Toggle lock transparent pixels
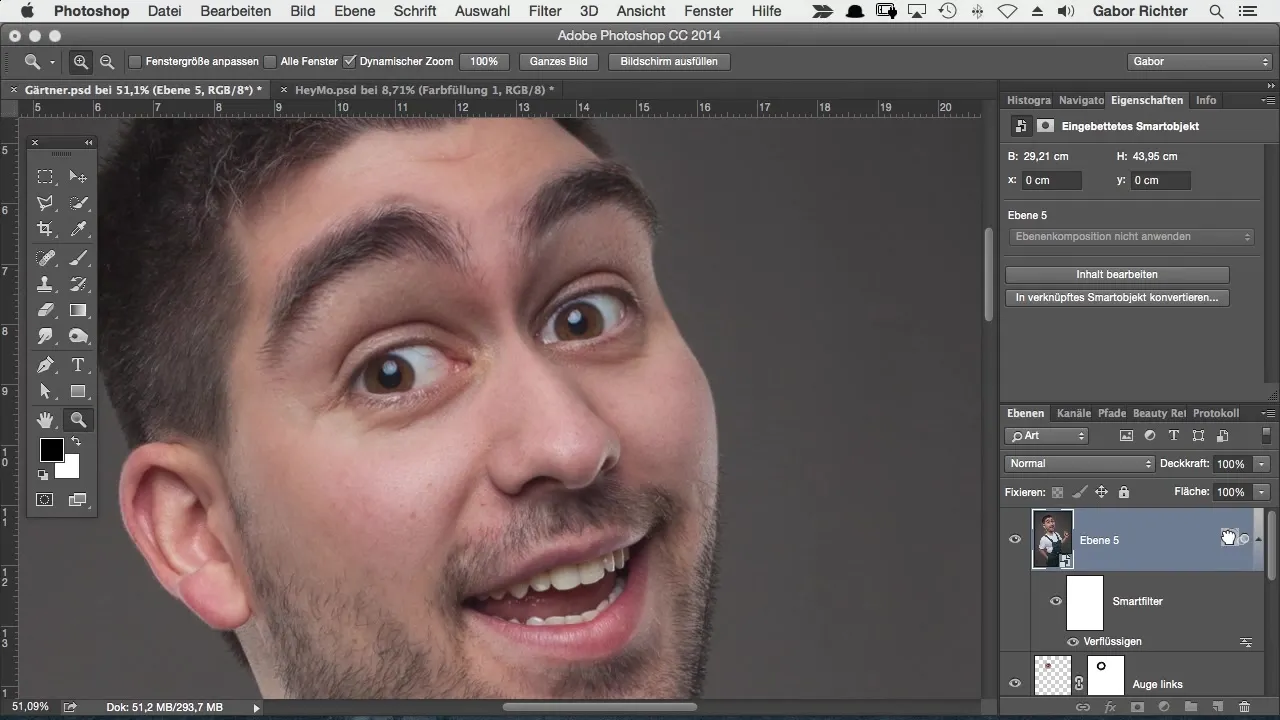This screenshot has height=720, width=1280. [1057, 492]
